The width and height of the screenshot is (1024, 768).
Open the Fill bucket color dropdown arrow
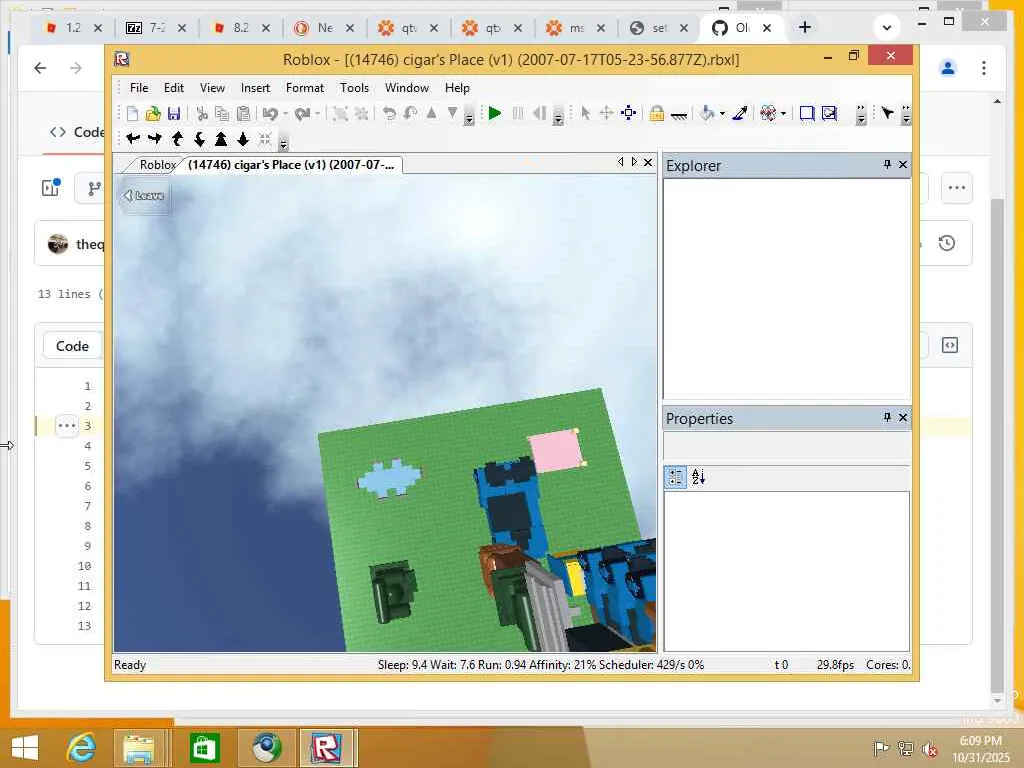(722, 114)
